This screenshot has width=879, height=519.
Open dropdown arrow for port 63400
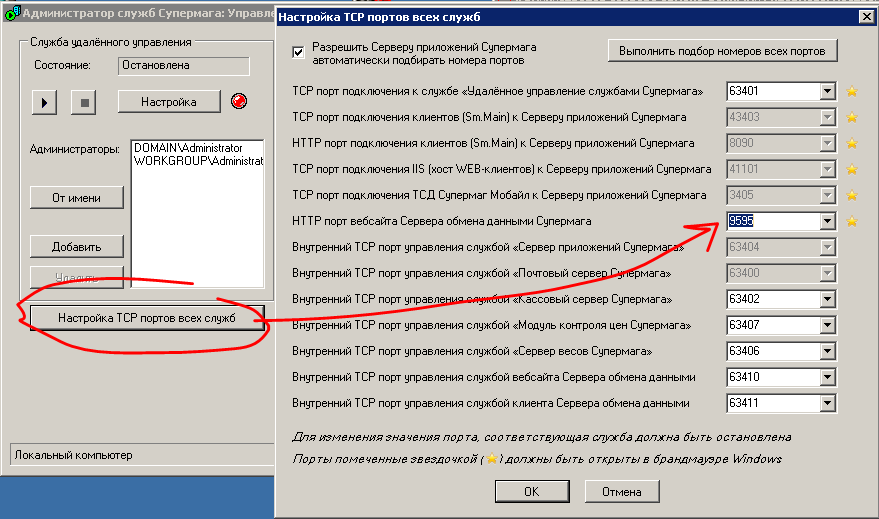pyautogui.click(x=827, y=273)
